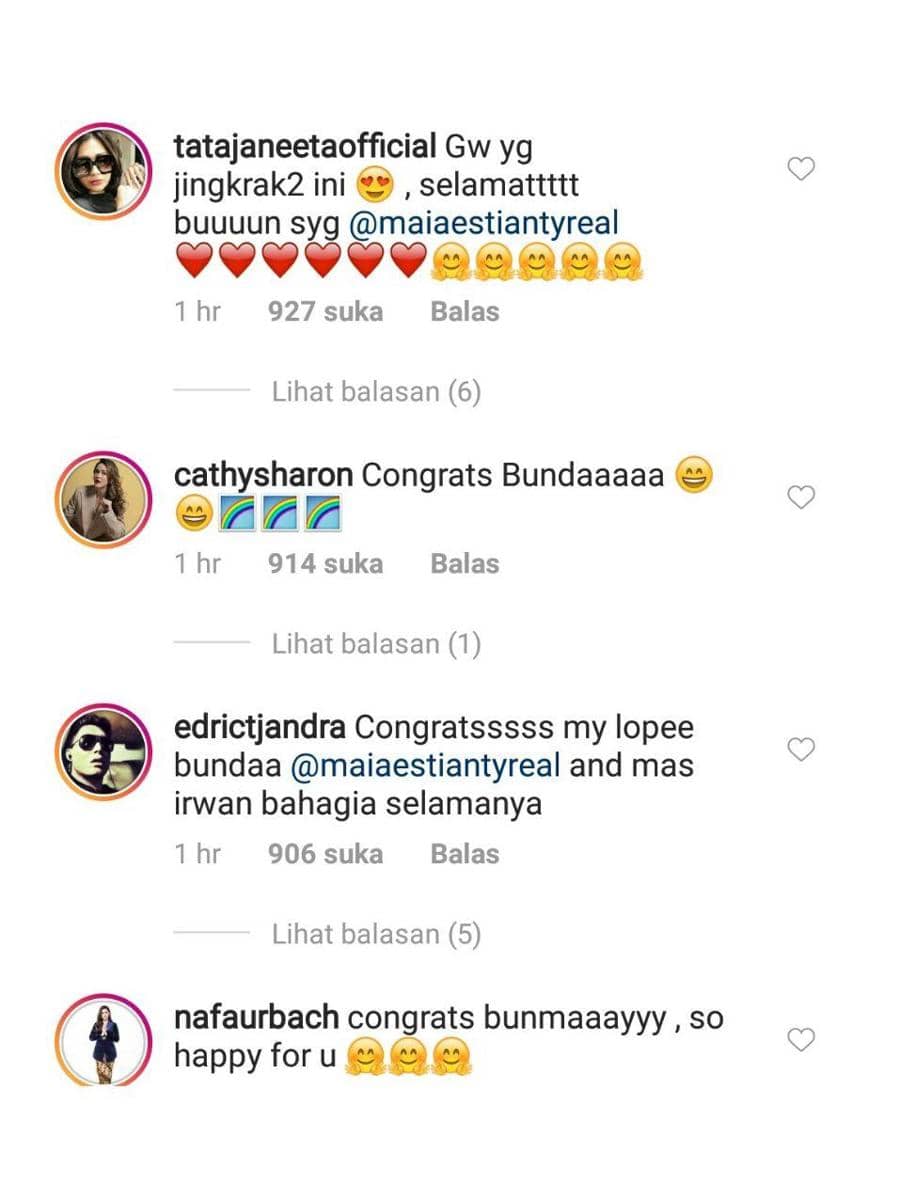
Task: View the 914 suka likes list
Action: click(325, 564)
